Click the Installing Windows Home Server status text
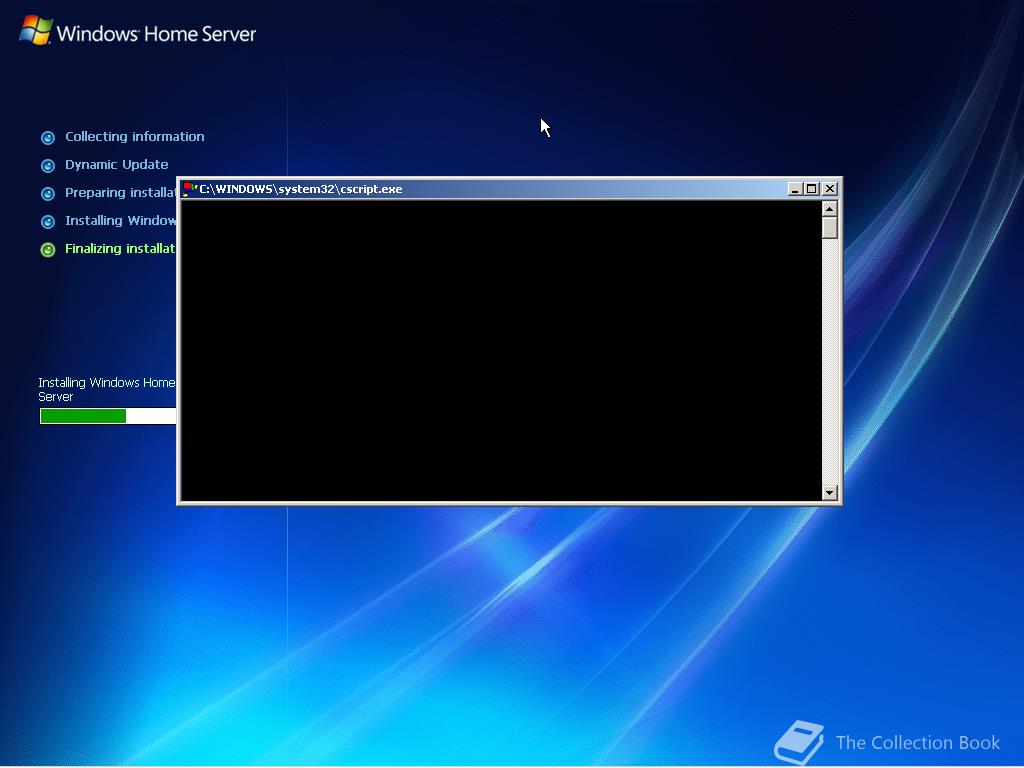 point(106,389)
